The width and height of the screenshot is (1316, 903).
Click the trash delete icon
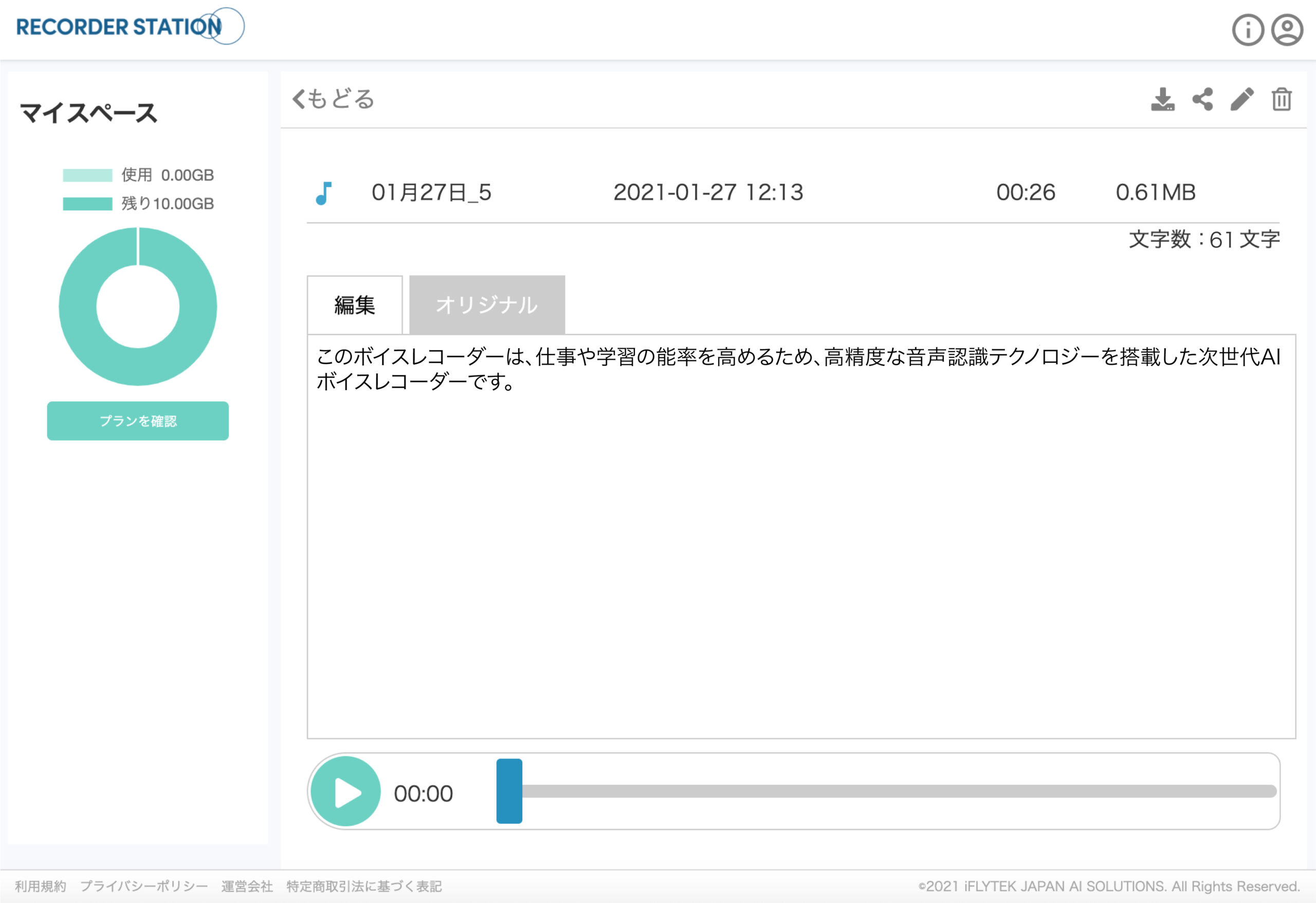[x=1282, y=99]
